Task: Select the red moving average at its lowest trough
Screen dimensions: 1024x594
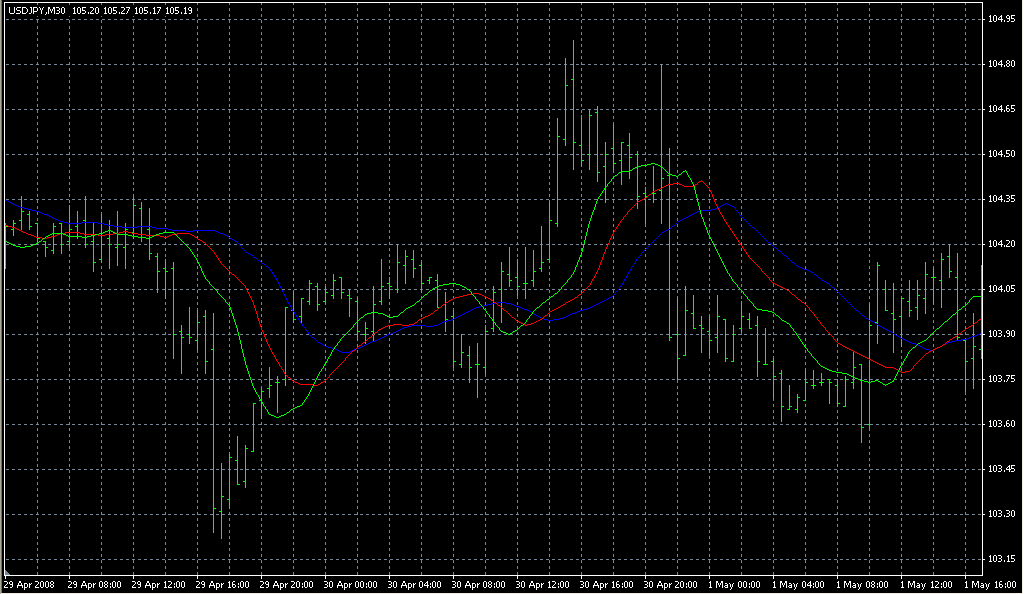Action: [306, 384]
